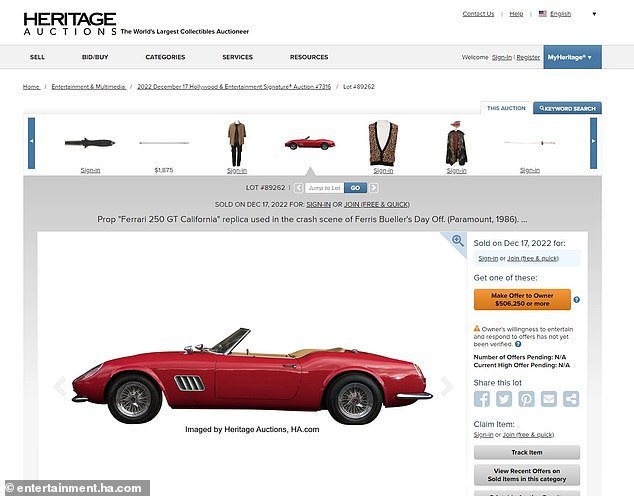Click the Heritage Auctions logo
Viewport: 634px width, 496px height.
[x=70, y=23]
